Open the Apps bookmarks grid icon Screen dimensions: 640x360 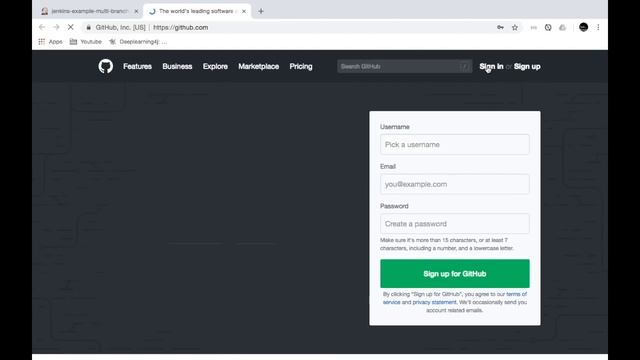pos(41,42)
